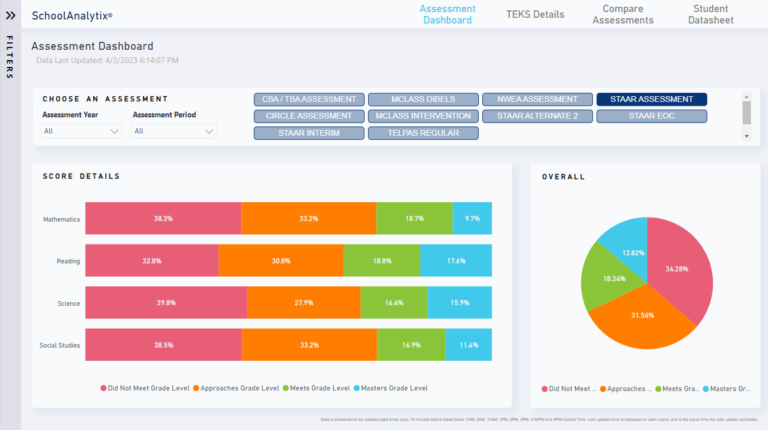The height and width of the screenshot is (430, 768).
Task: Expand the Filters panel double-chevron icon
Action: point(10,16)
